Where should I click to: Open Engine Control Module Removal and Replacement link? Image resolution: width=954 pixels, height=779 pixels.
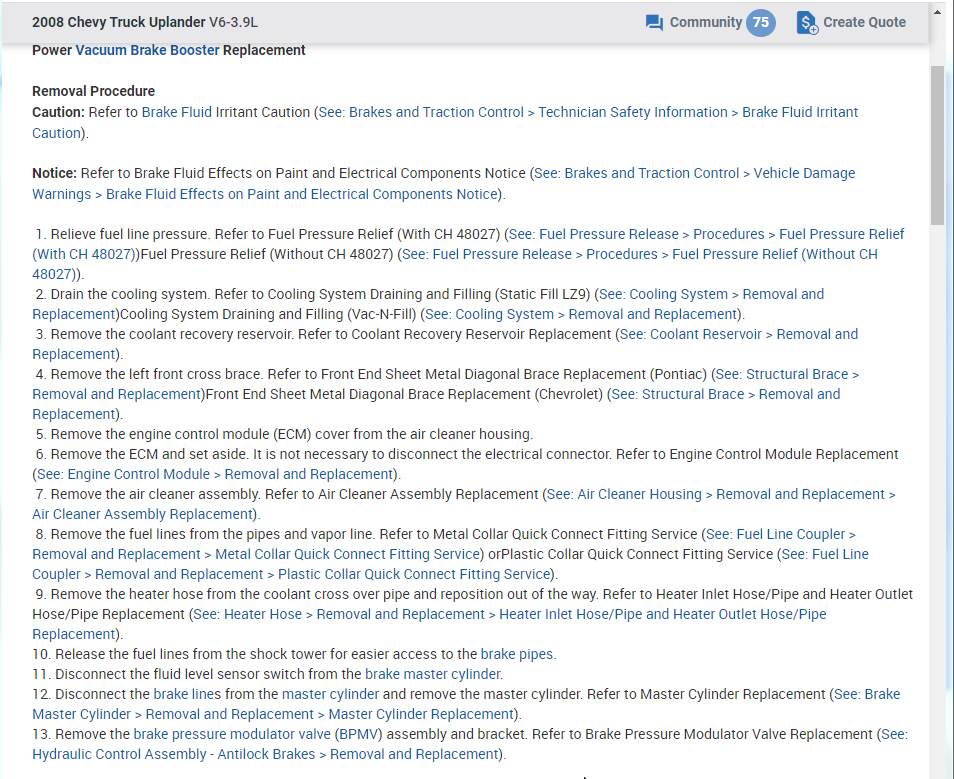tap(215, 474)
